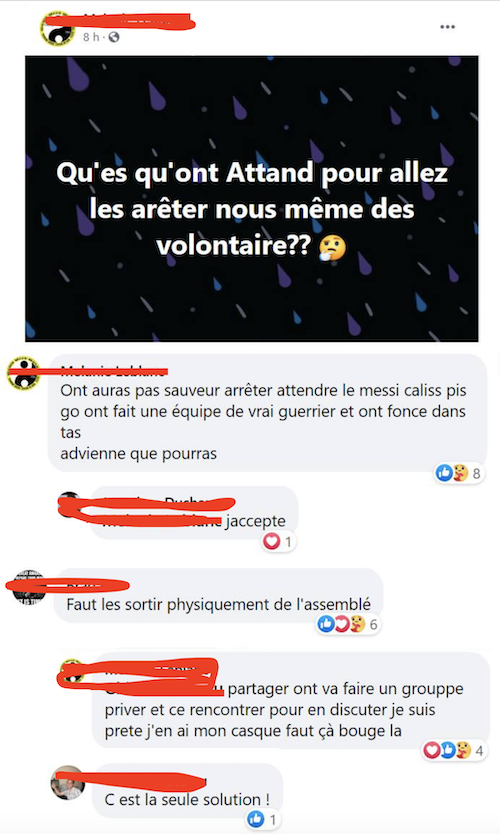Click the thinking emoji in the post image
The image size is (500, 834).
click(332, 248)
